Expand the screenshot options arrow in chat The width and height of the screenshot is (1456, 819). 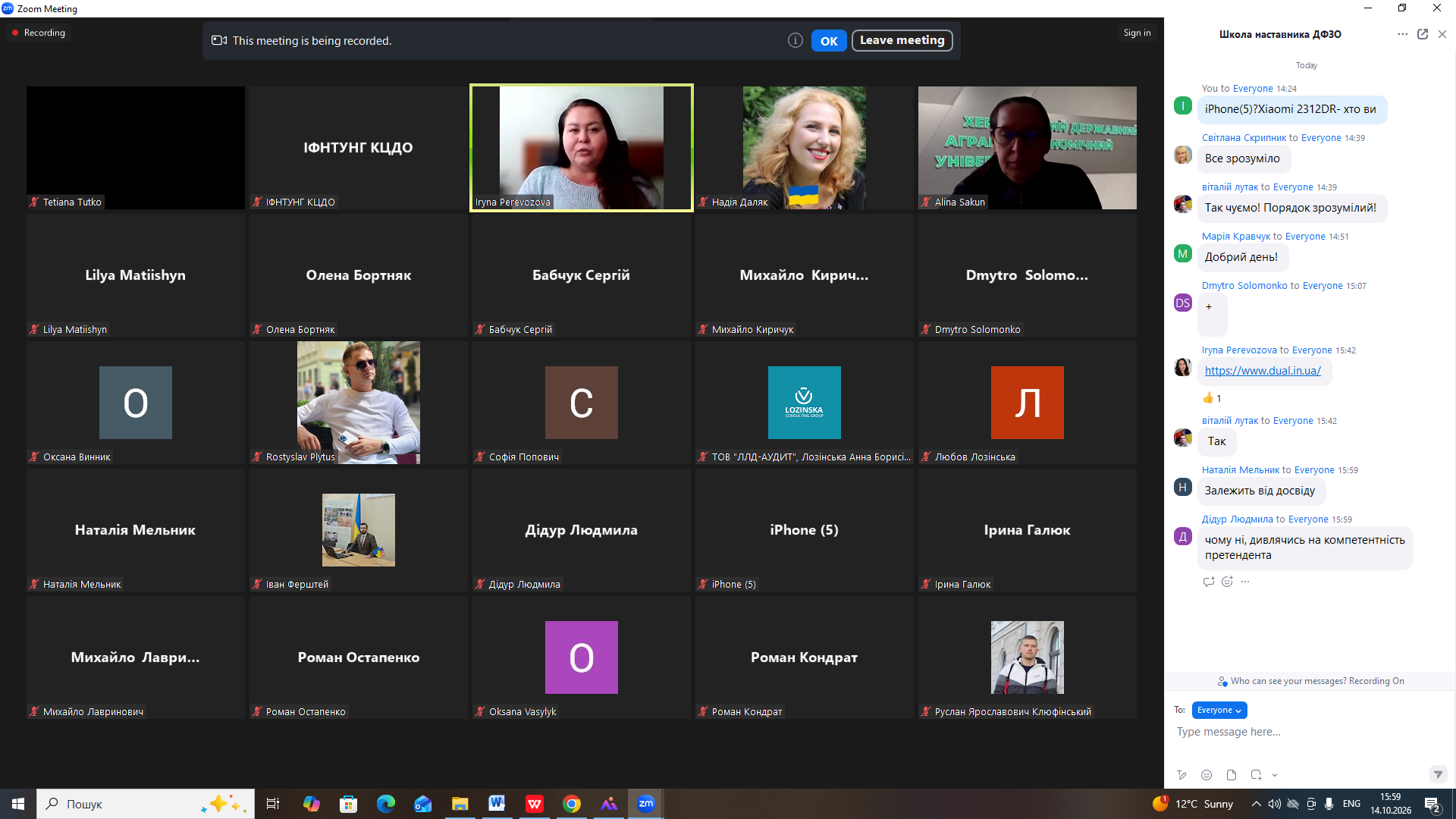[1275, 775]
